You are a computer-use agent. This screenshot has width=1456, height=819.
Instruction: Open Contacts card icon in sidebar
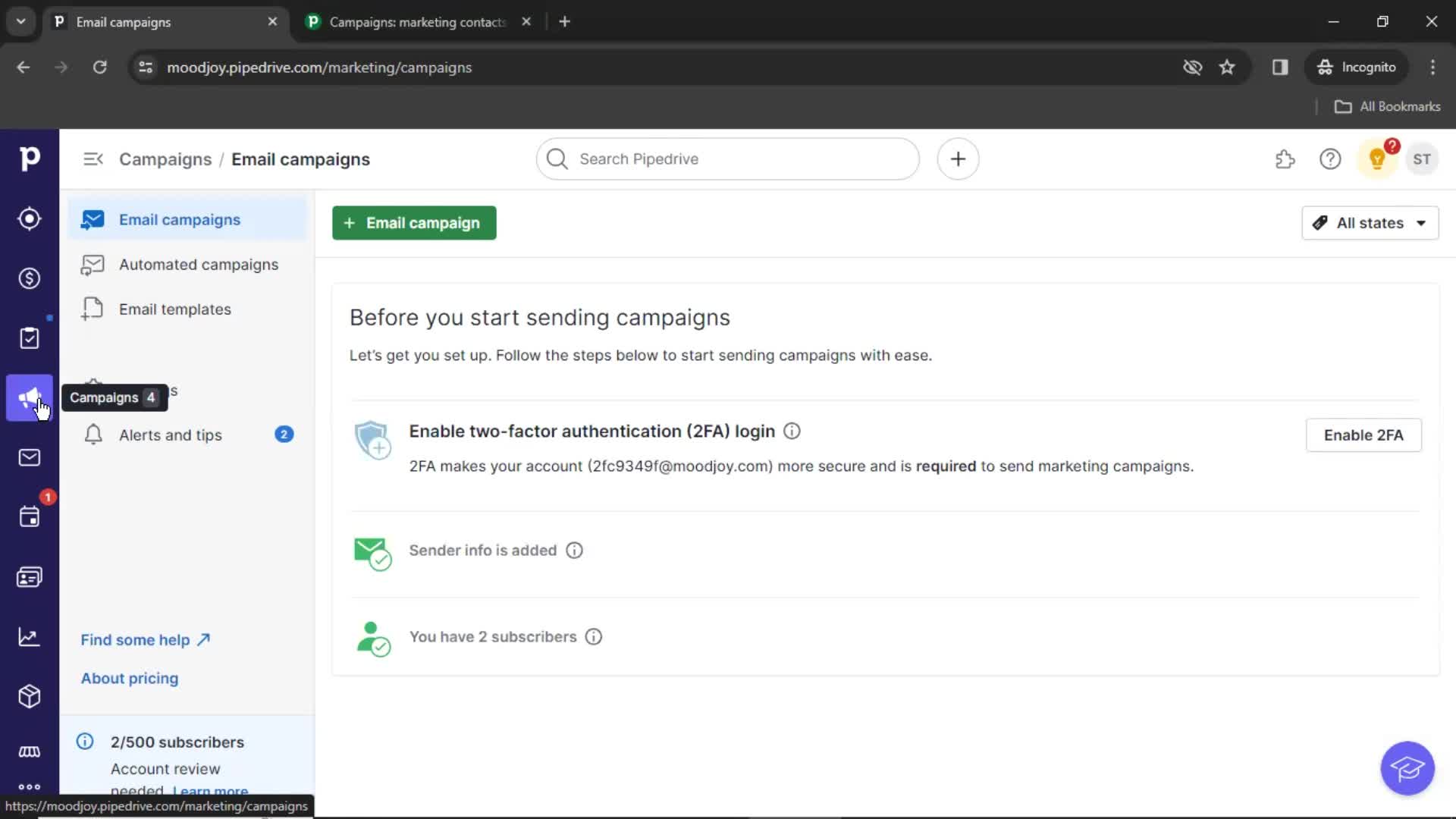click(x=30, y=577)
